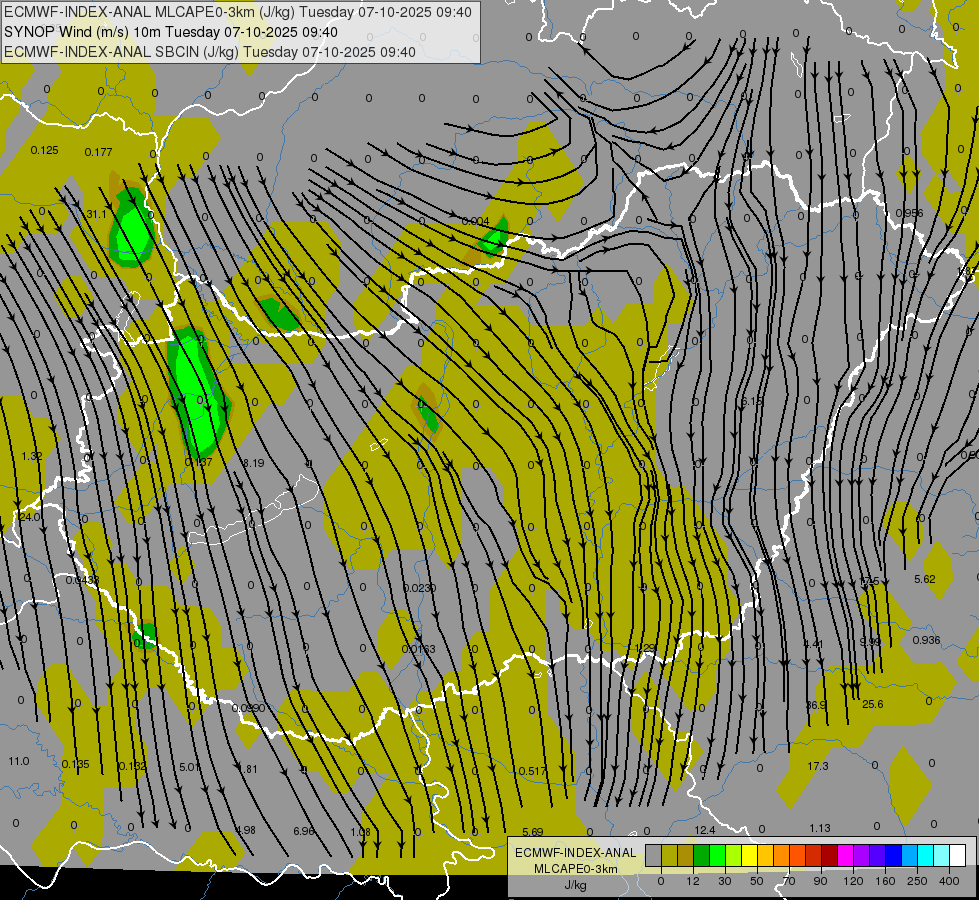The width and height of the screenshot is (979, 900).
Task: Select the 6.96 map value
Action: 304,831
